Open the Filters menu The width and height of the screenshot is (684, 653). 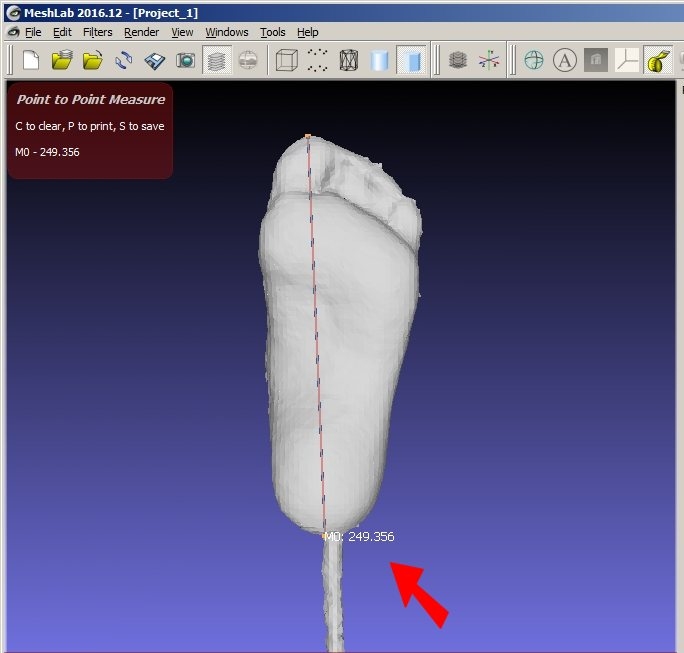click(x=98, y=32)
